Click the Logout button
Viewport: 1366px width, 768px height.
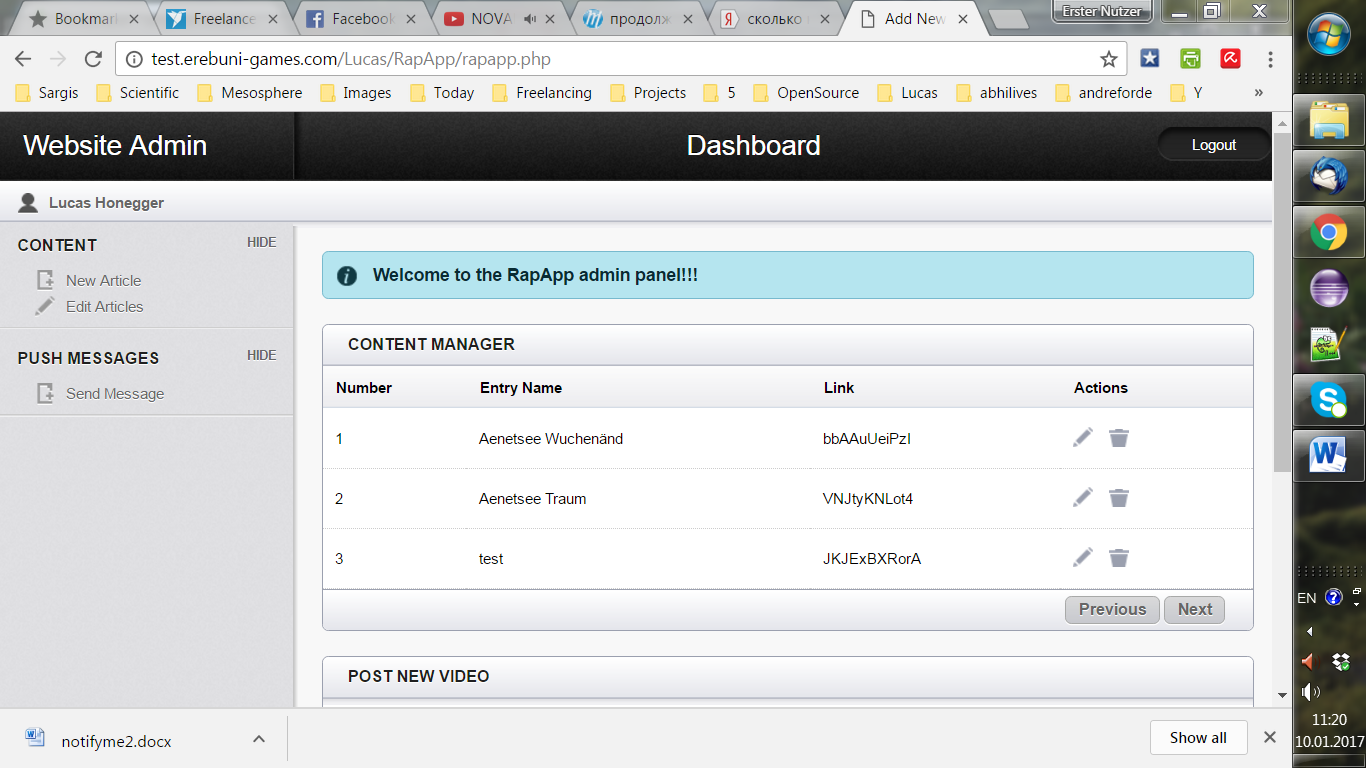point(1213,145)
